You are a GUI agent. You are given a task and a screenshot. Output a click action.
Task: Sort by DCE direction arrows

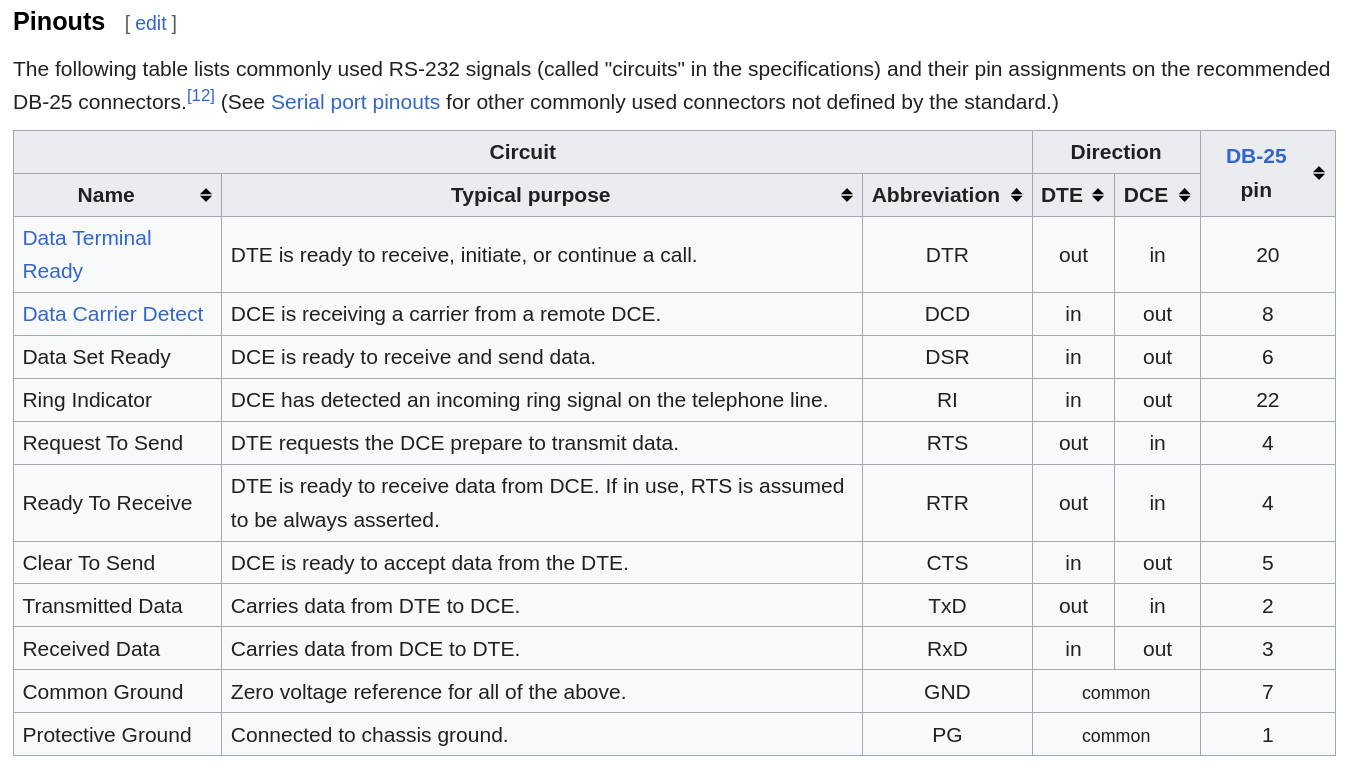[x=1185, y=195]
